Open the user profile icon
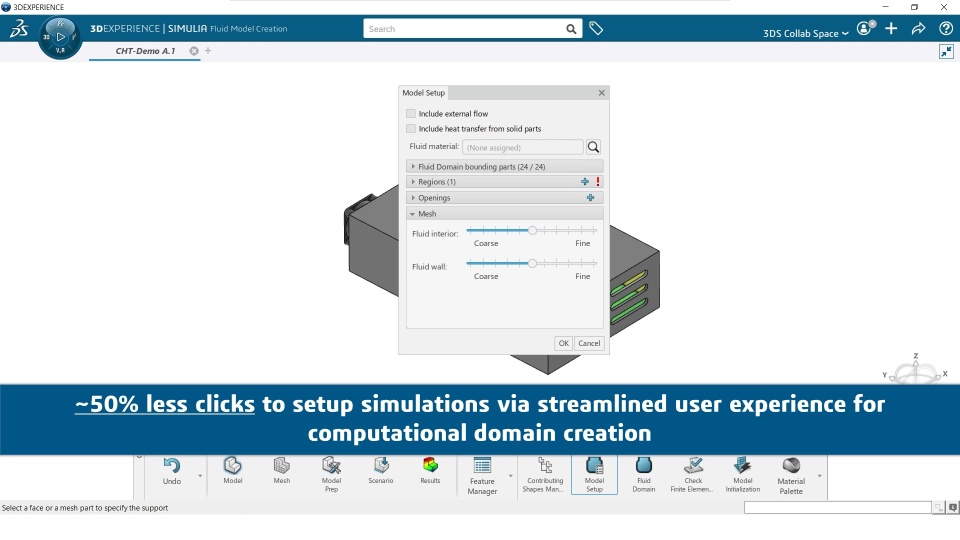 click(865, 28)
